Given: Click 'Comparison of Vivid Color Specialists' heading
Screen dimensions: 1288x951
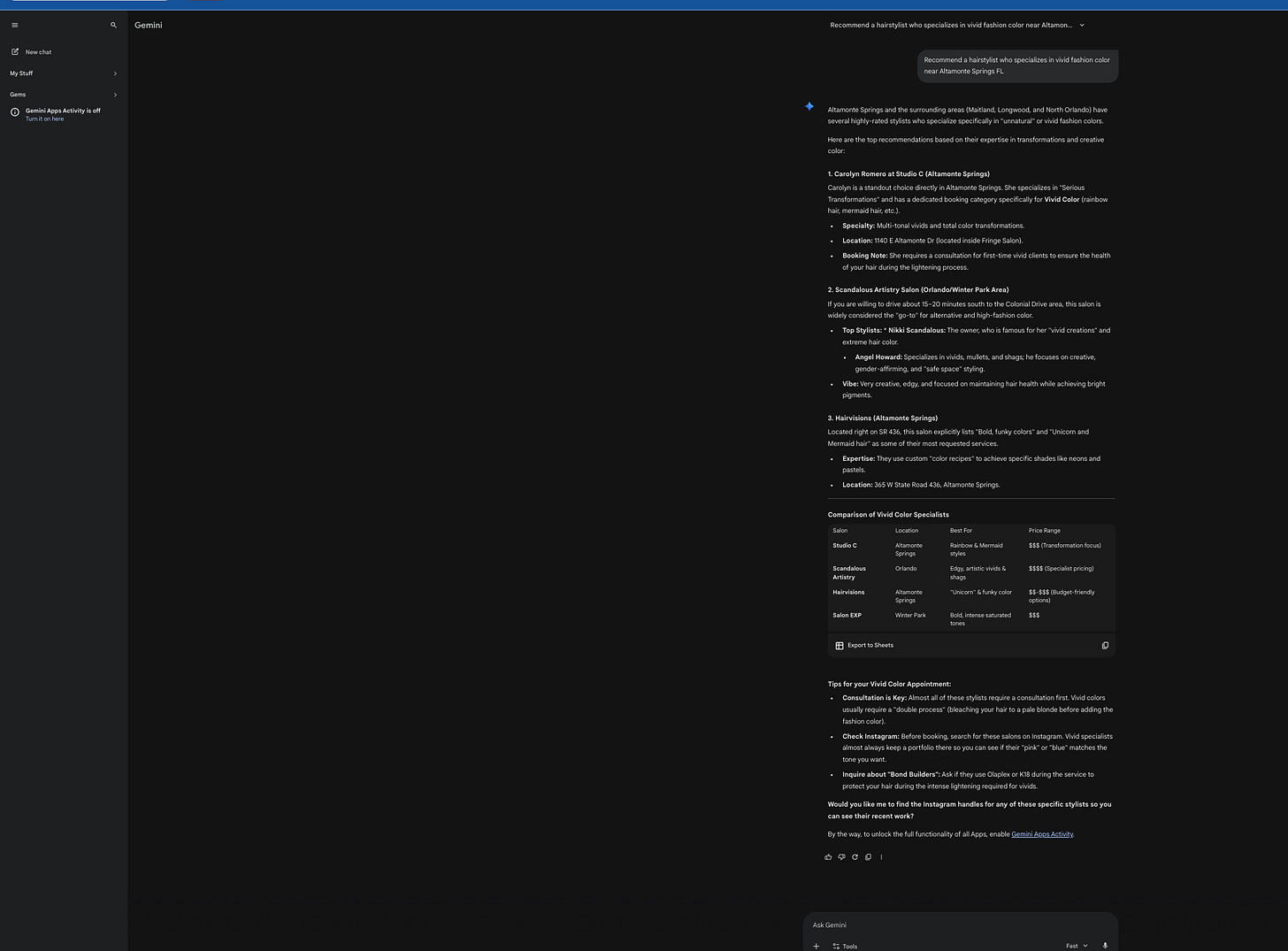Looking at the screenshot, I should (x=888, y=515).
